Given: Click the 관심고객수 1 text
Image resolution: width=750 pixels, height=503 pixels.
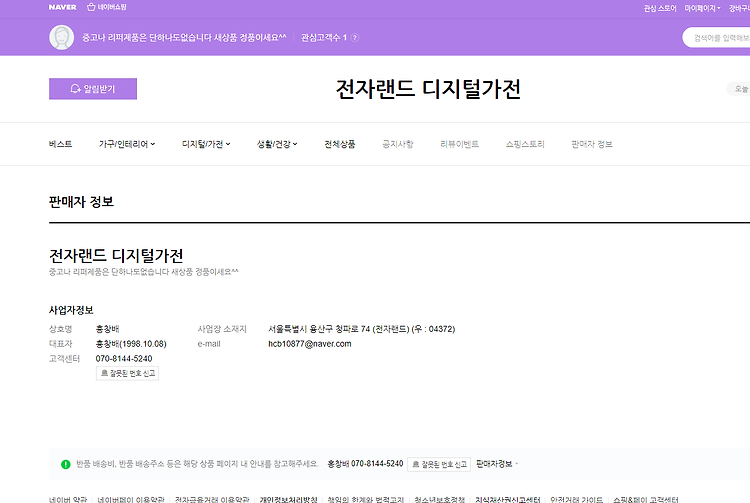Looking at the screenshot, I should click(x=324, y=38).
